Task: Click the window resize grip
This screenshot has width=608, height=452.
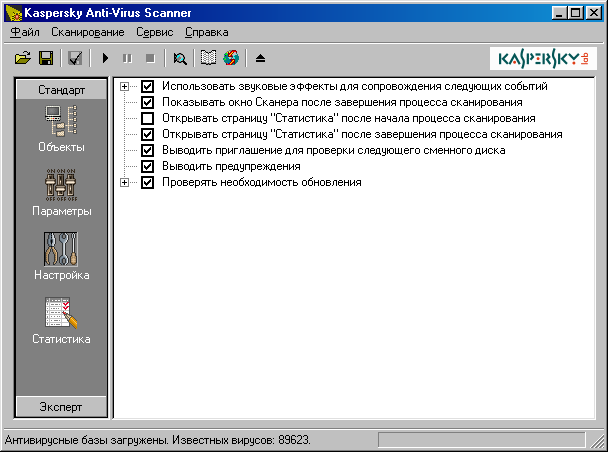Action: [596, 441]
